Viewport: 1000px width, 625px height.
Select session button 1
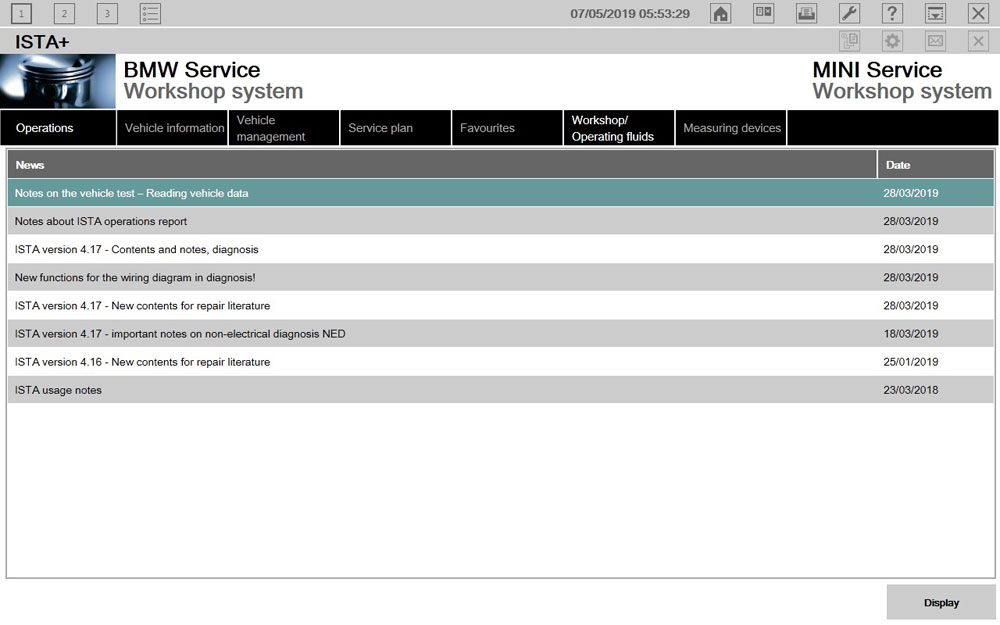pos(21,13)
